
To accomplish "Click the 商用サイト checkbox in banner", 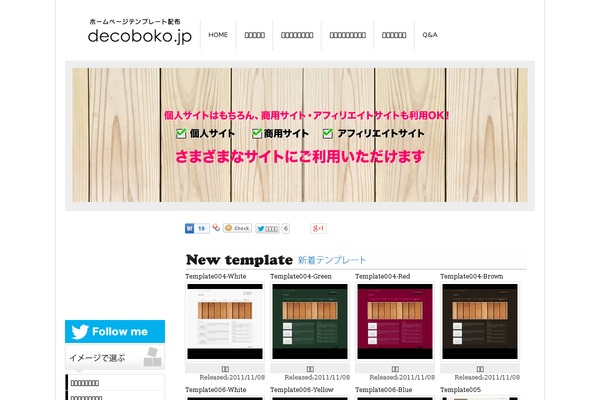I will pos(257,134).
